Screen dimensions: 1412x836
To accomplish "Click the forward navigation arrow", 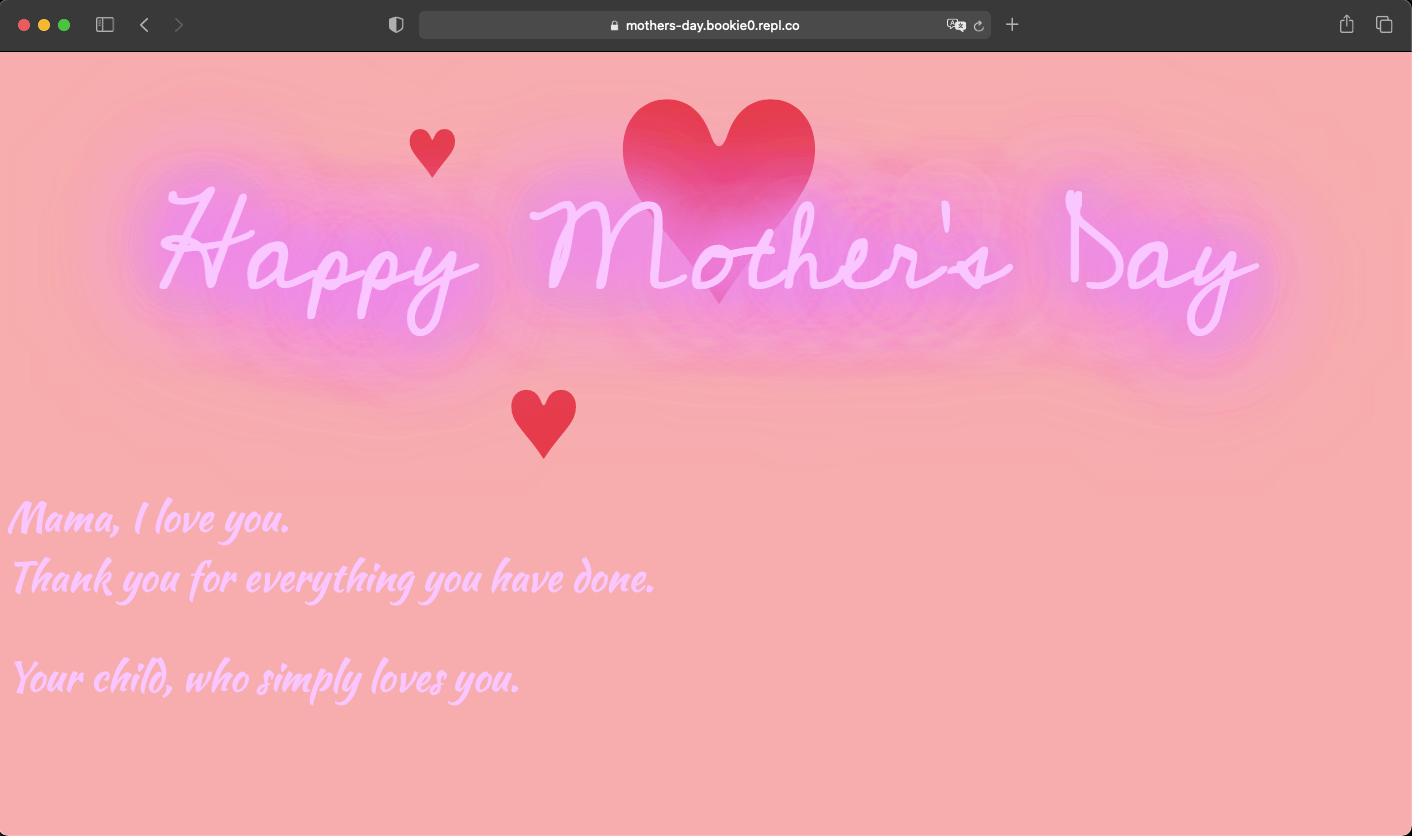I will pyautogui.click(x=179, y=24).
